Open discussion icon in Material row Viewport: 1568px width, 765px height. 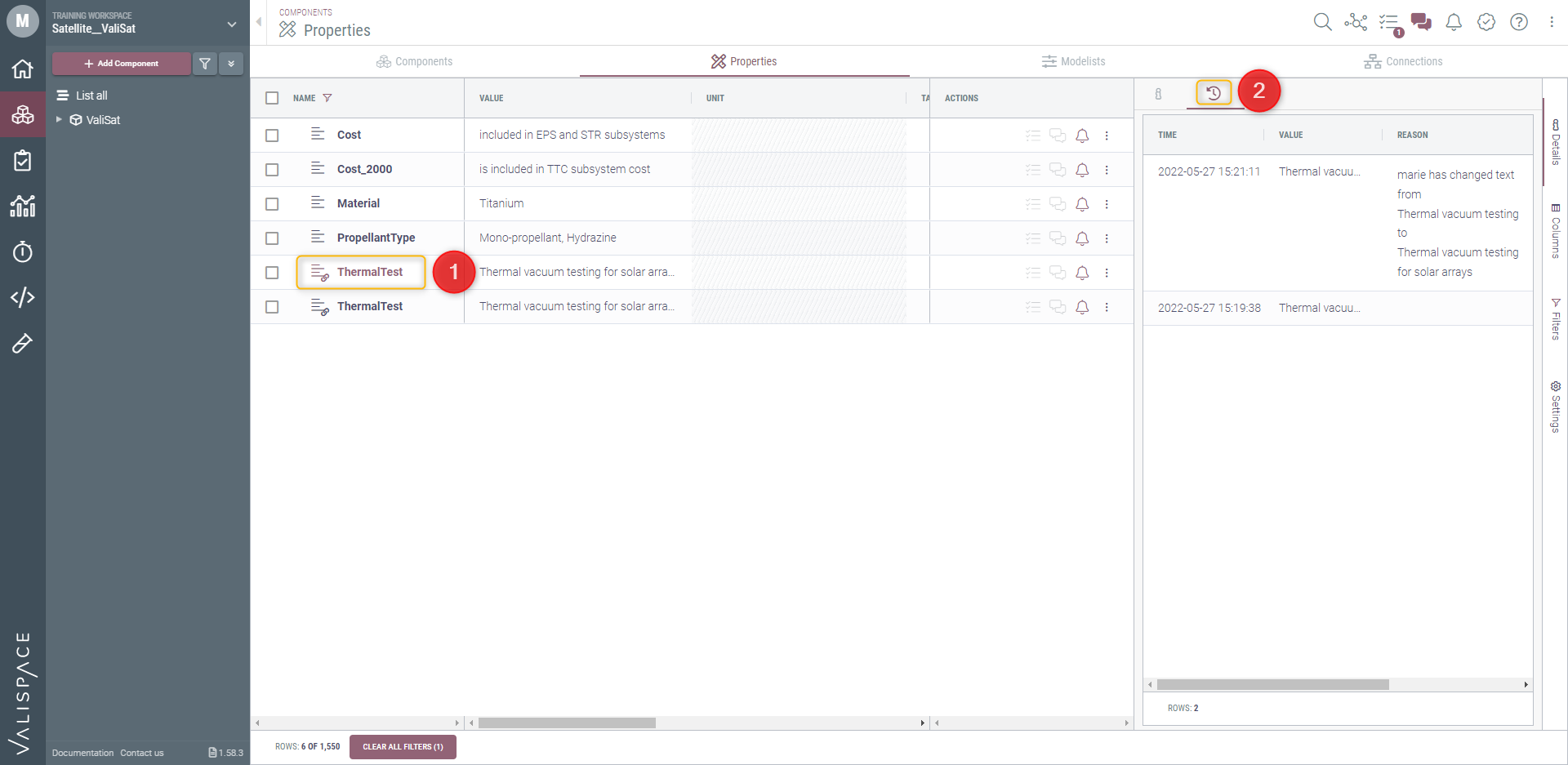tap(1058, 204)
